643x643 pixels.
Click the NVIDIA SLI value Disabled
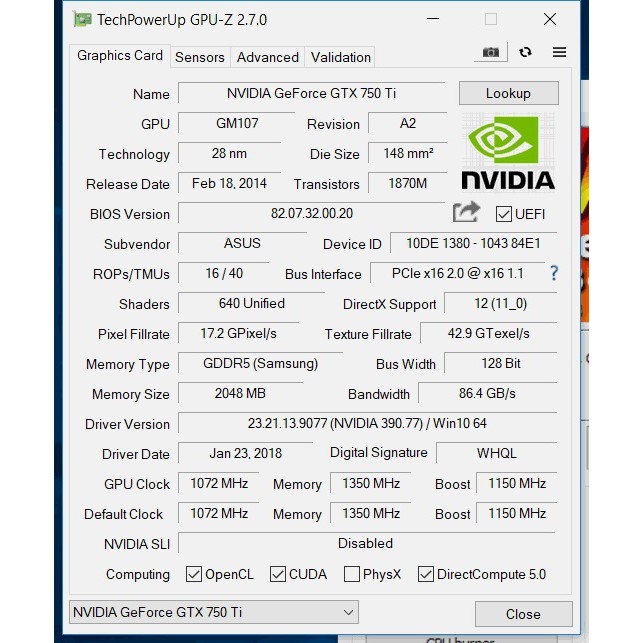365,543
